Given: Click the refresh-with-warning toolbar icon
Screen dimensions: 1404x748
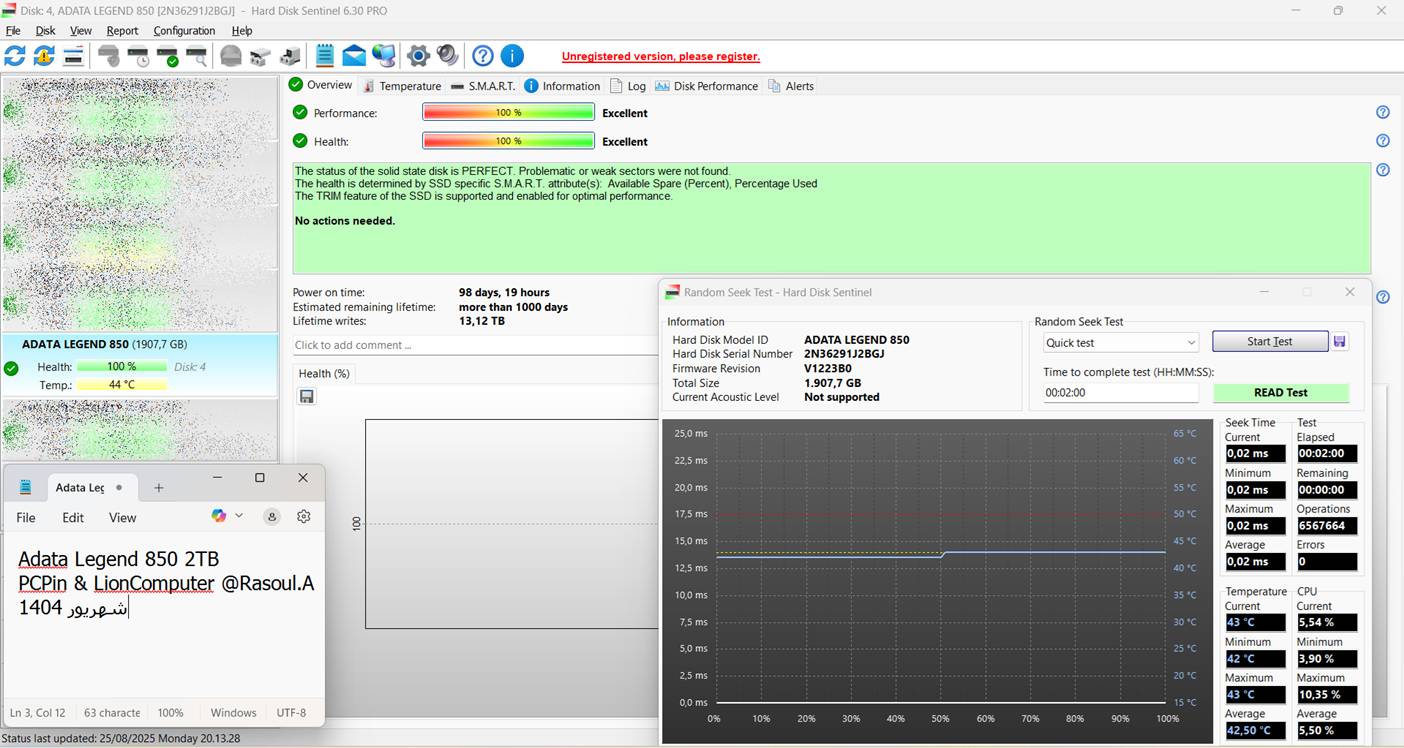Looking at the screenshot, I should 44,56.
